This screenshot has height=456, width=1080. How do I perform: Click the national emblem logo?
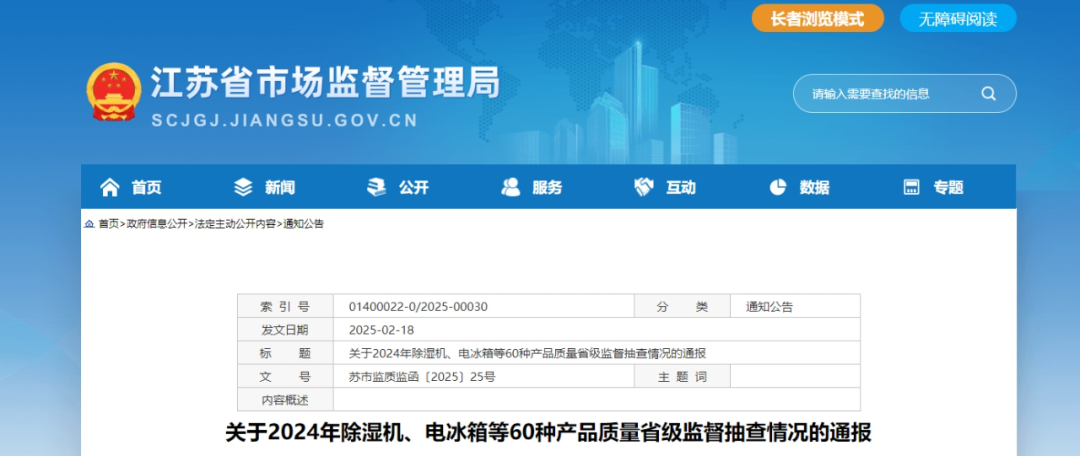tap(114, 92)
